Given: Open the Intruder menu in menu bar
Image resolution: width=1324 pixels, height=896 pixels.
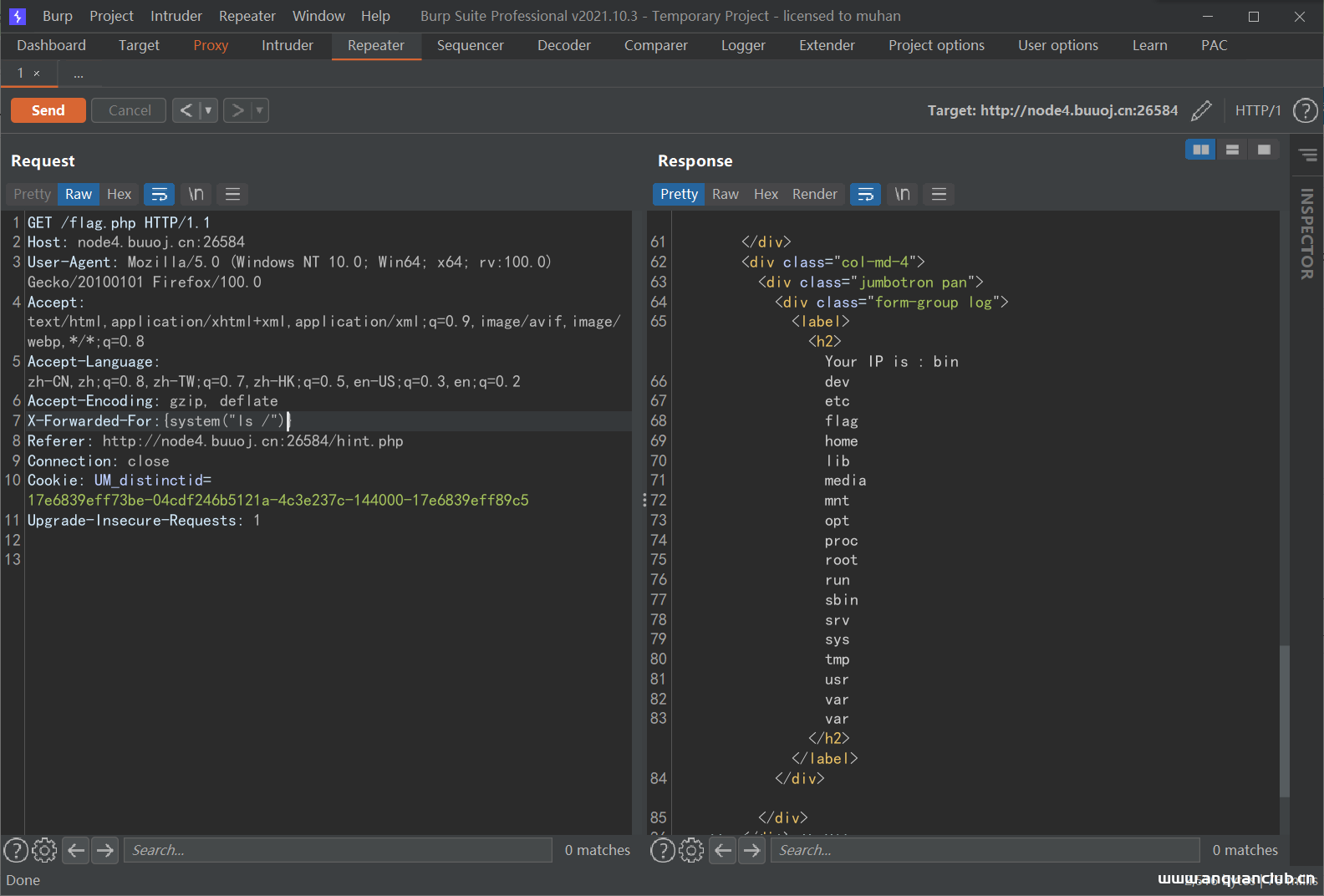Looking at the screenshot, I should point(176,16).
